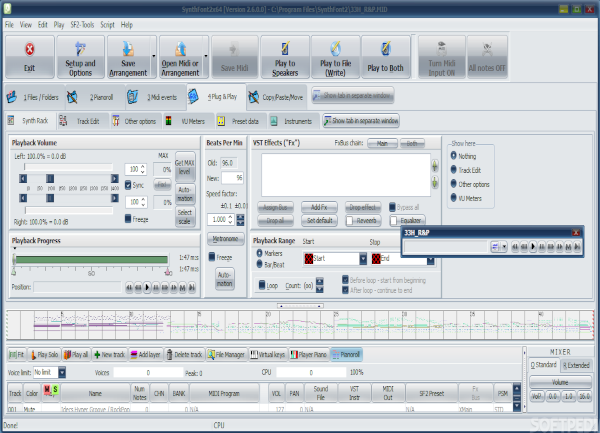This screenshot has height=433, width=600.
Task: Open Setup and Options
Action: pyautogui.click(x=80, y=57)
